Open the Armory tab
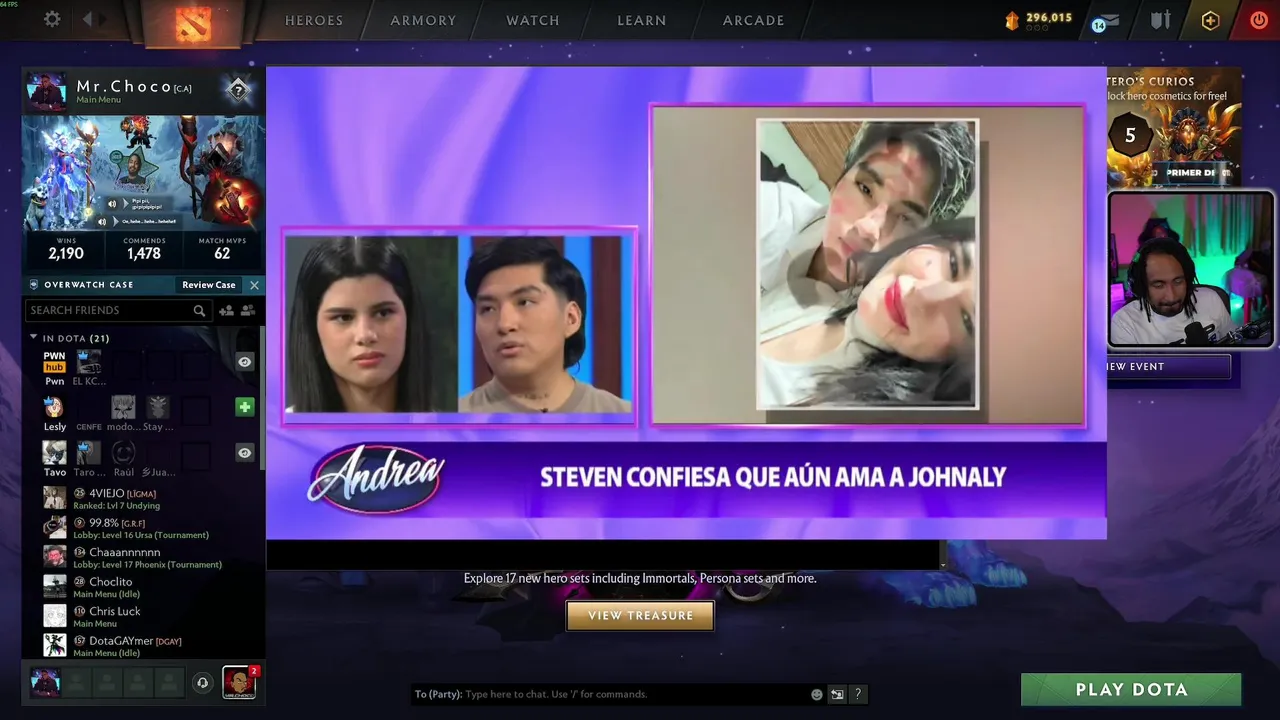Viewport: 1280px width, 720px height. [x=423, y=20]
